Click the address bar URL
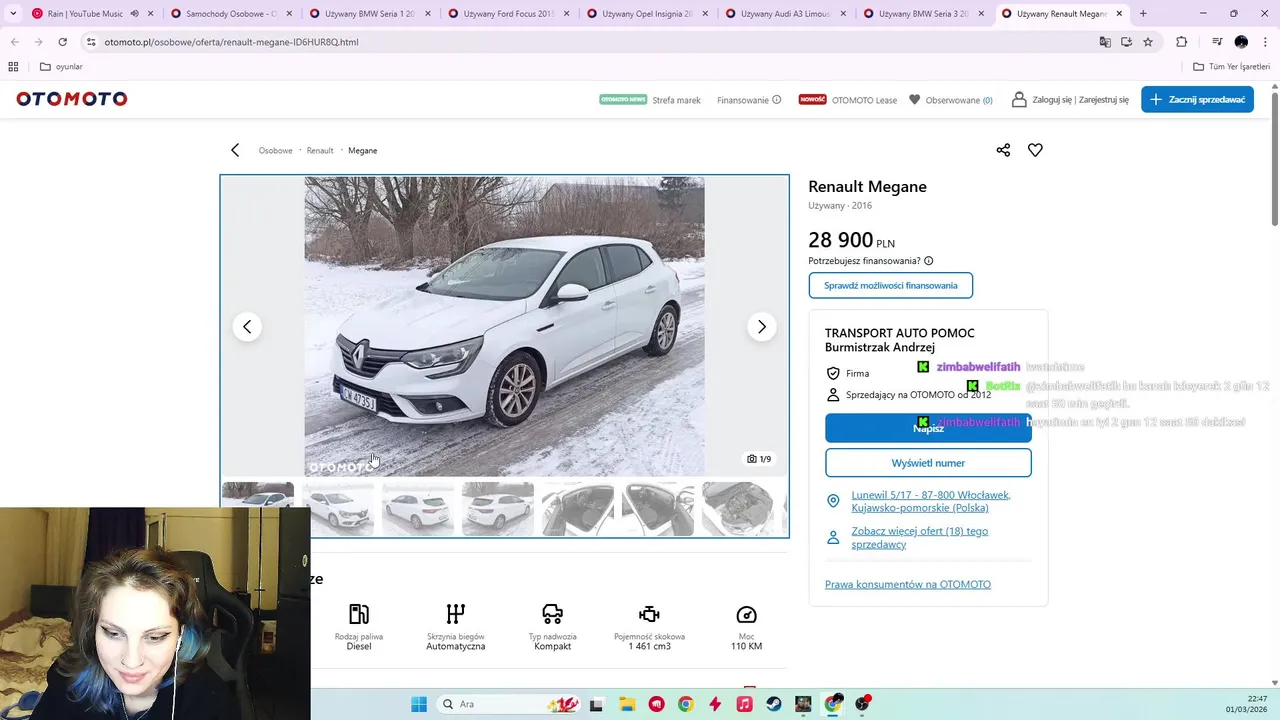This screenshot has width=1280, height=720. click(x=231, y=42)
